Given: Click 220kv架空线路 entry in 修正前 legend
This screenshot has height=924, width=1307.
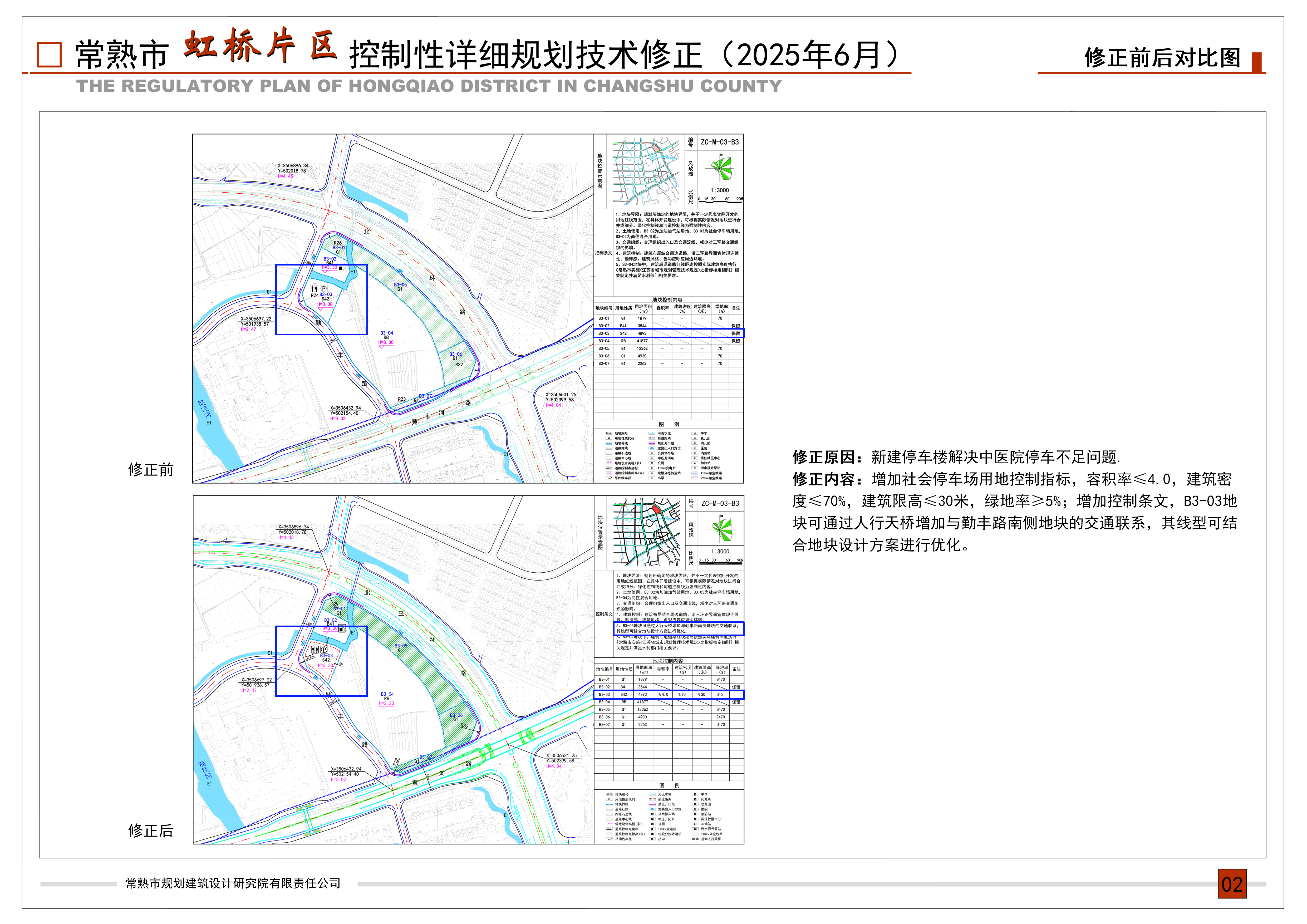Looking at the screenshot, I should pyautogui.click(x=707, y=478).
